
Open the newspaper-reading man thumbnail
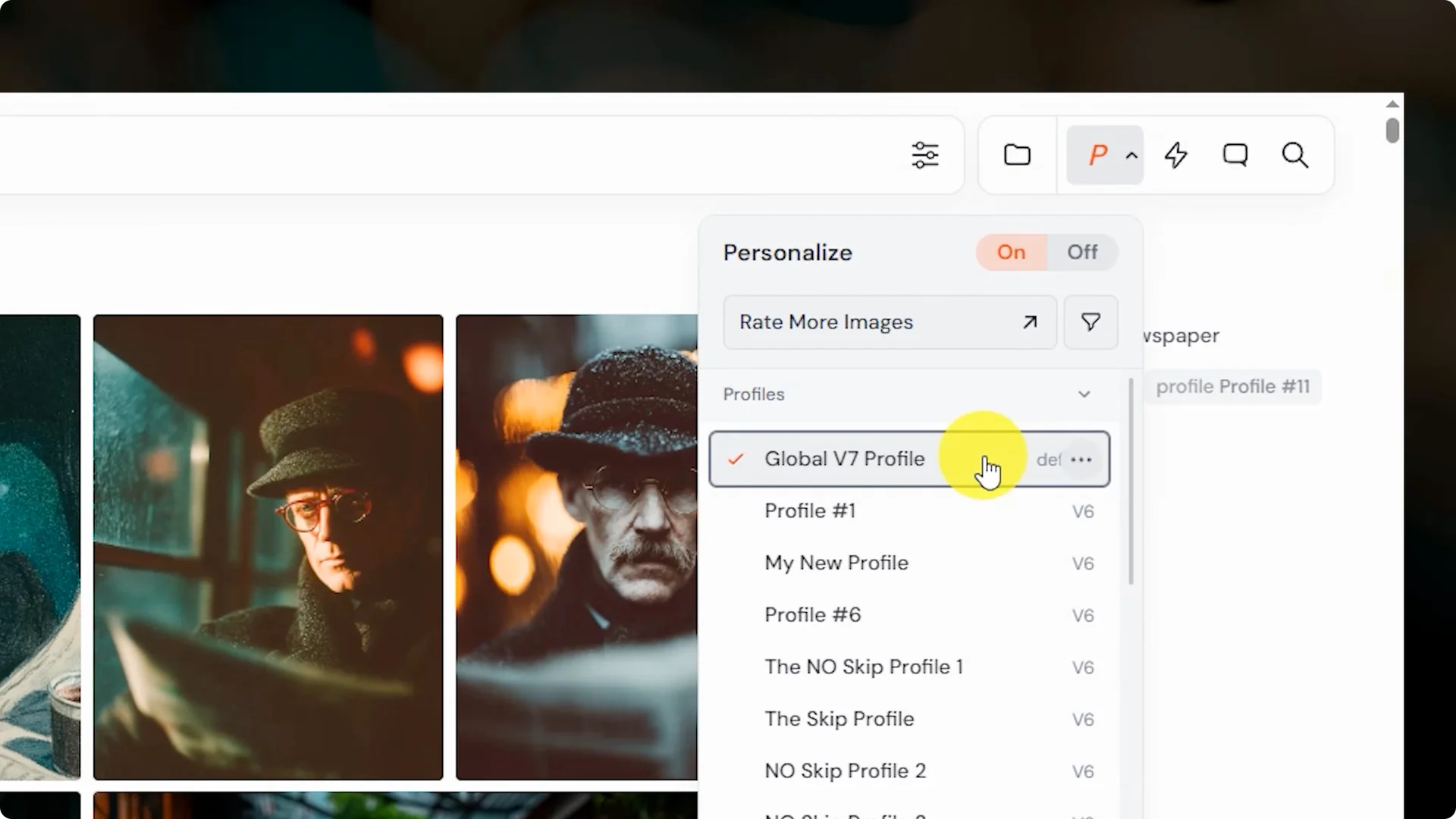tap(267, 548)
